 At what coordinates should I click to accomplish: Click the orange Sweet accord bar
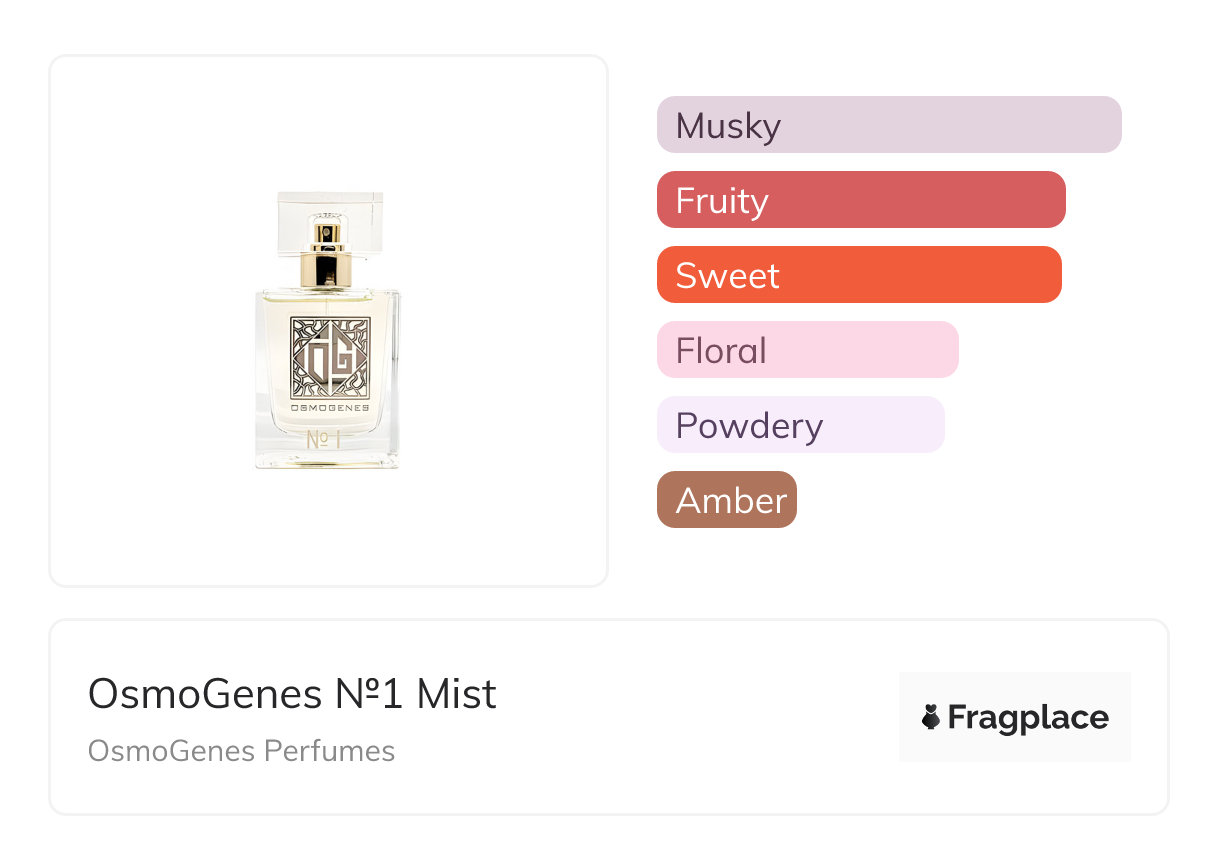(858, 275)
